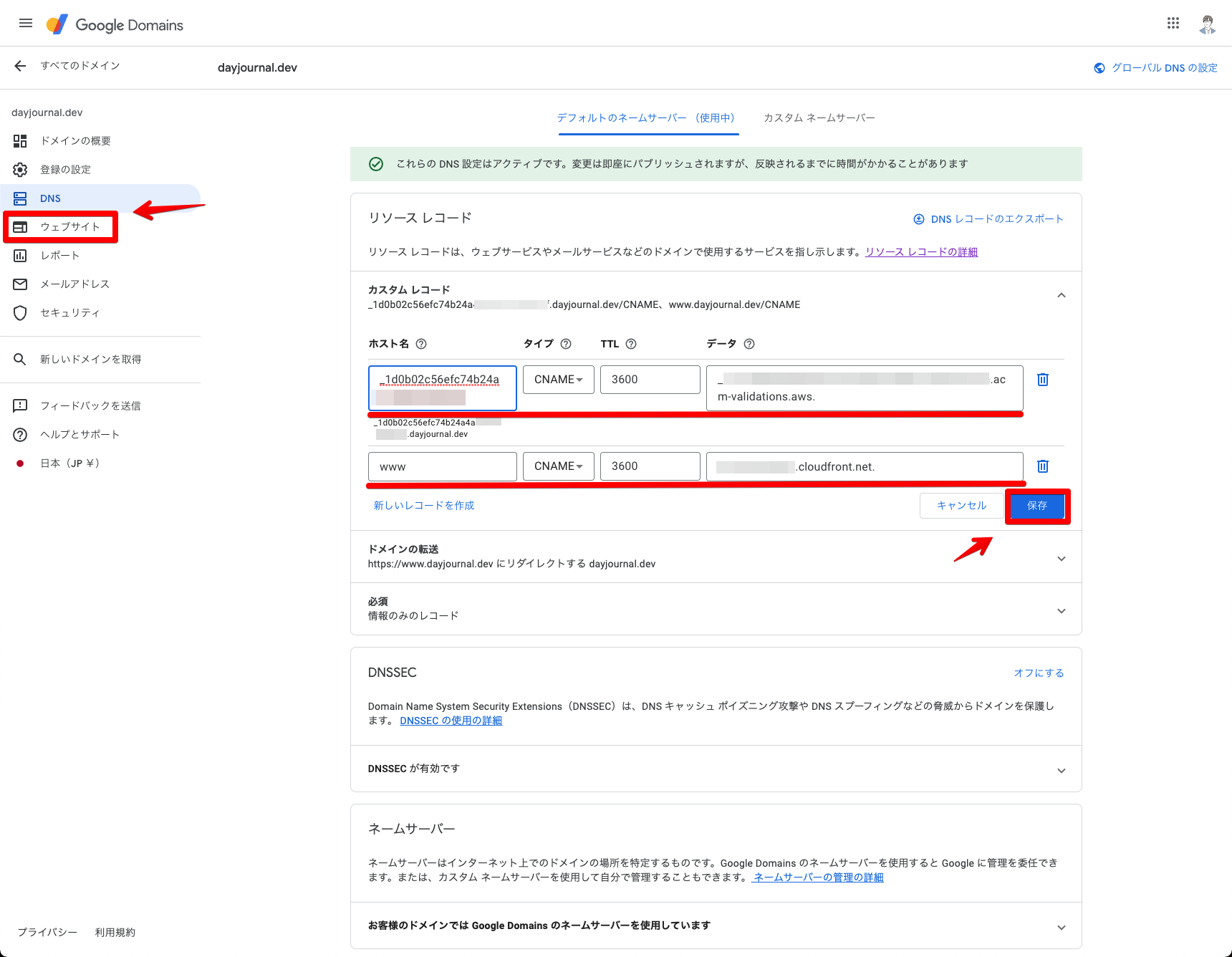Viewport: 1232px width, 957px height.
Task: Click the フィードバックを送信 feedback icon
Action: click(20, 405)
